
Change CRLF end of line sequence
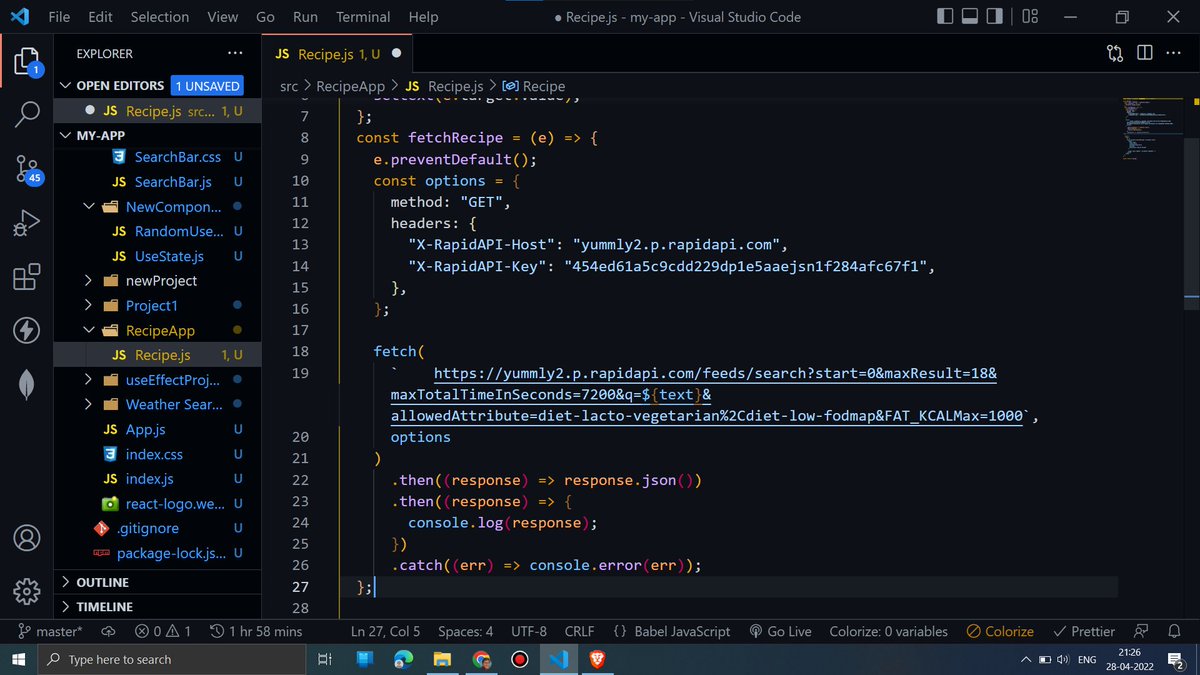(x=579, y=631)
